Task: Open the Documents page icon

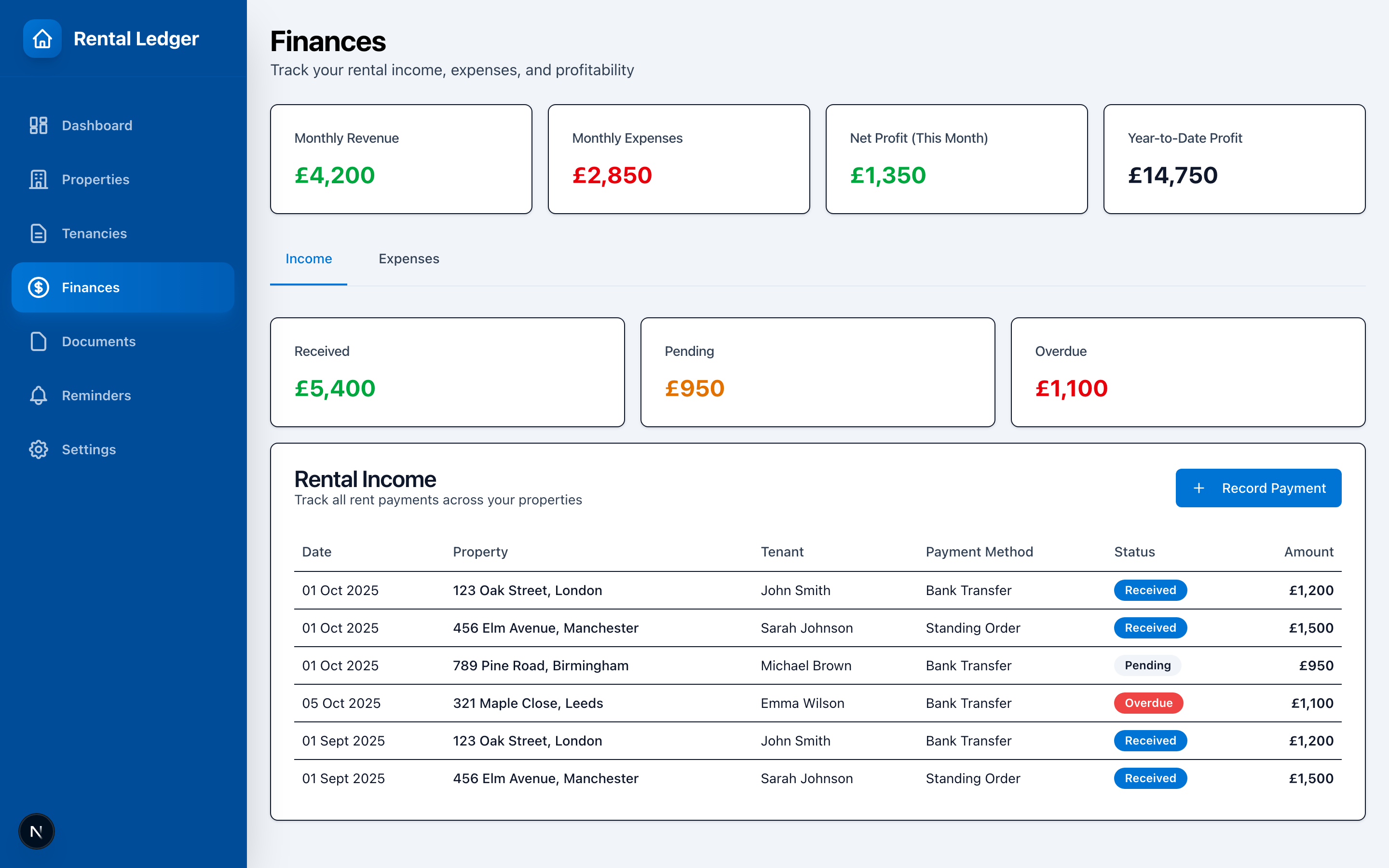Action: [38, 341]
